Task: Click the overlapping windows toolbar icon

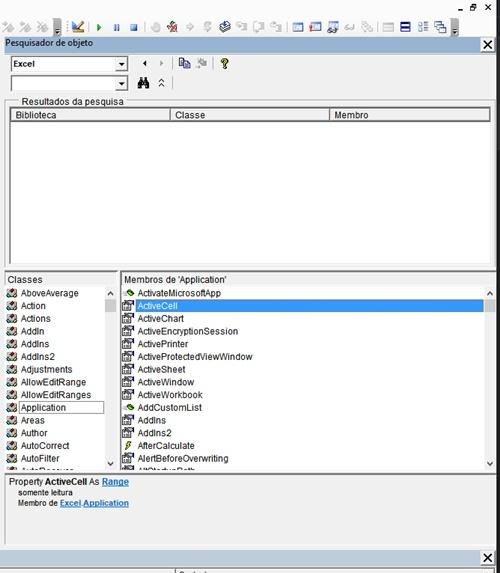Action: pyautogui.click(x=440, y=27)
